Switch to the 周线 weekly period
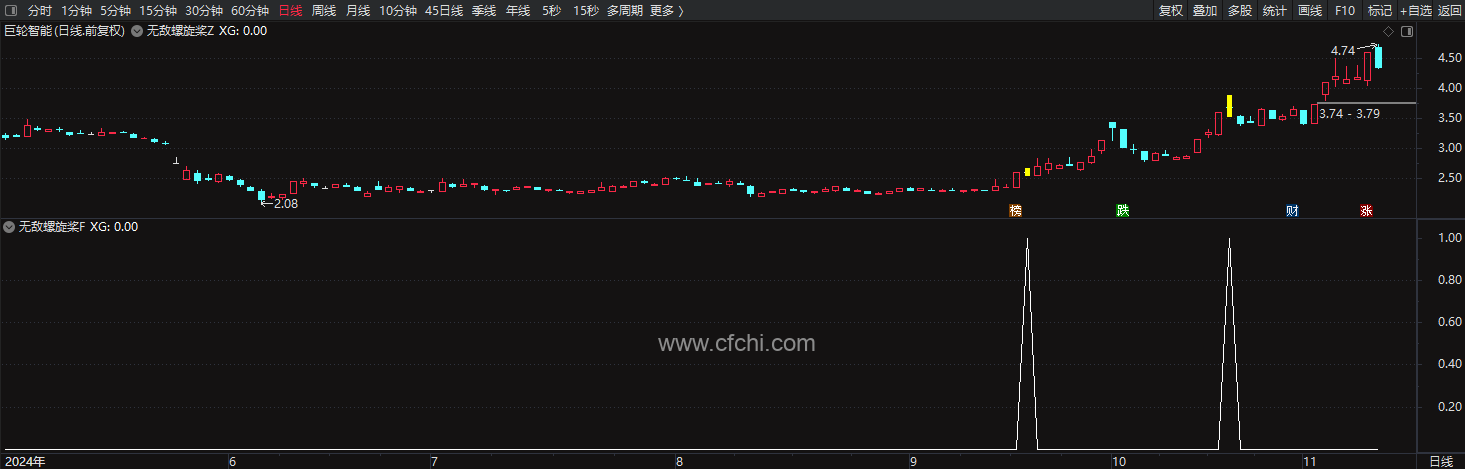Screen dimensions: 1465x469 (324, 11)
